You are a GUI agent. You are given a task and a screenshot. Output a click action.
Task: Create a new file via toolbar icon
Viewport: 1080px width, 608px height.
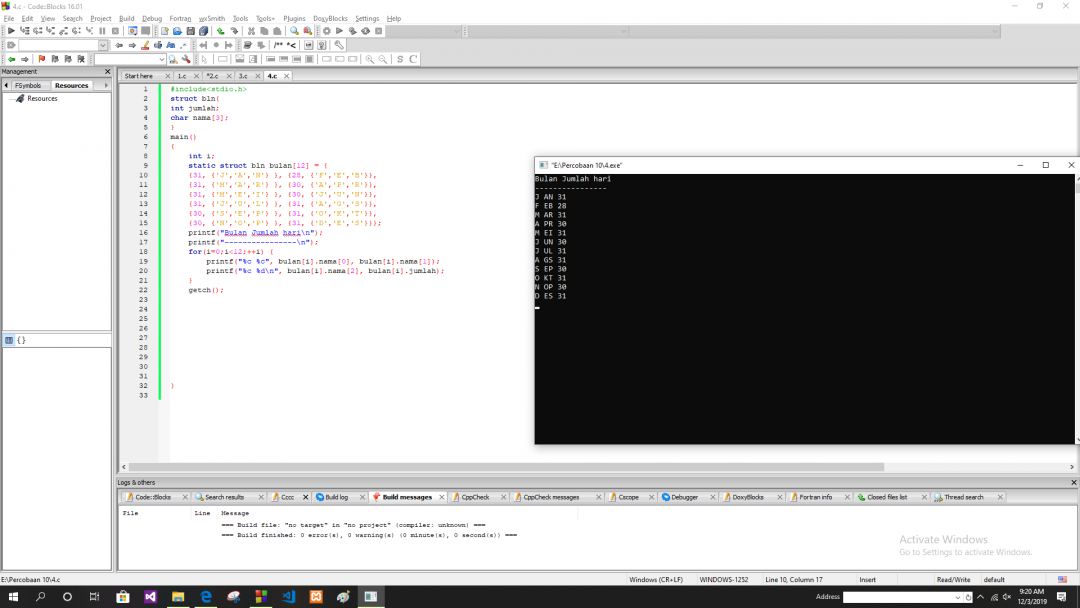tap(165, 31)
